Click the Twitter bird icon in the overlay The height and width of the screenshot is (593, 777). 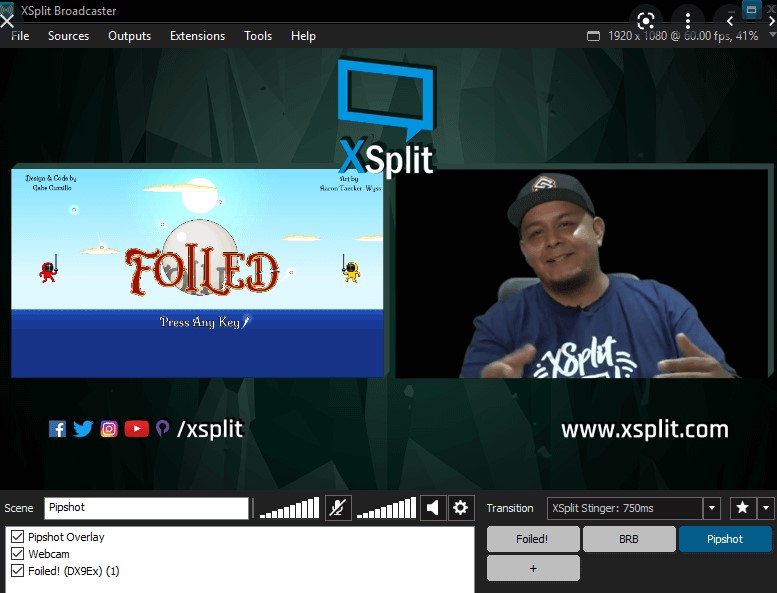coord(83,429)
